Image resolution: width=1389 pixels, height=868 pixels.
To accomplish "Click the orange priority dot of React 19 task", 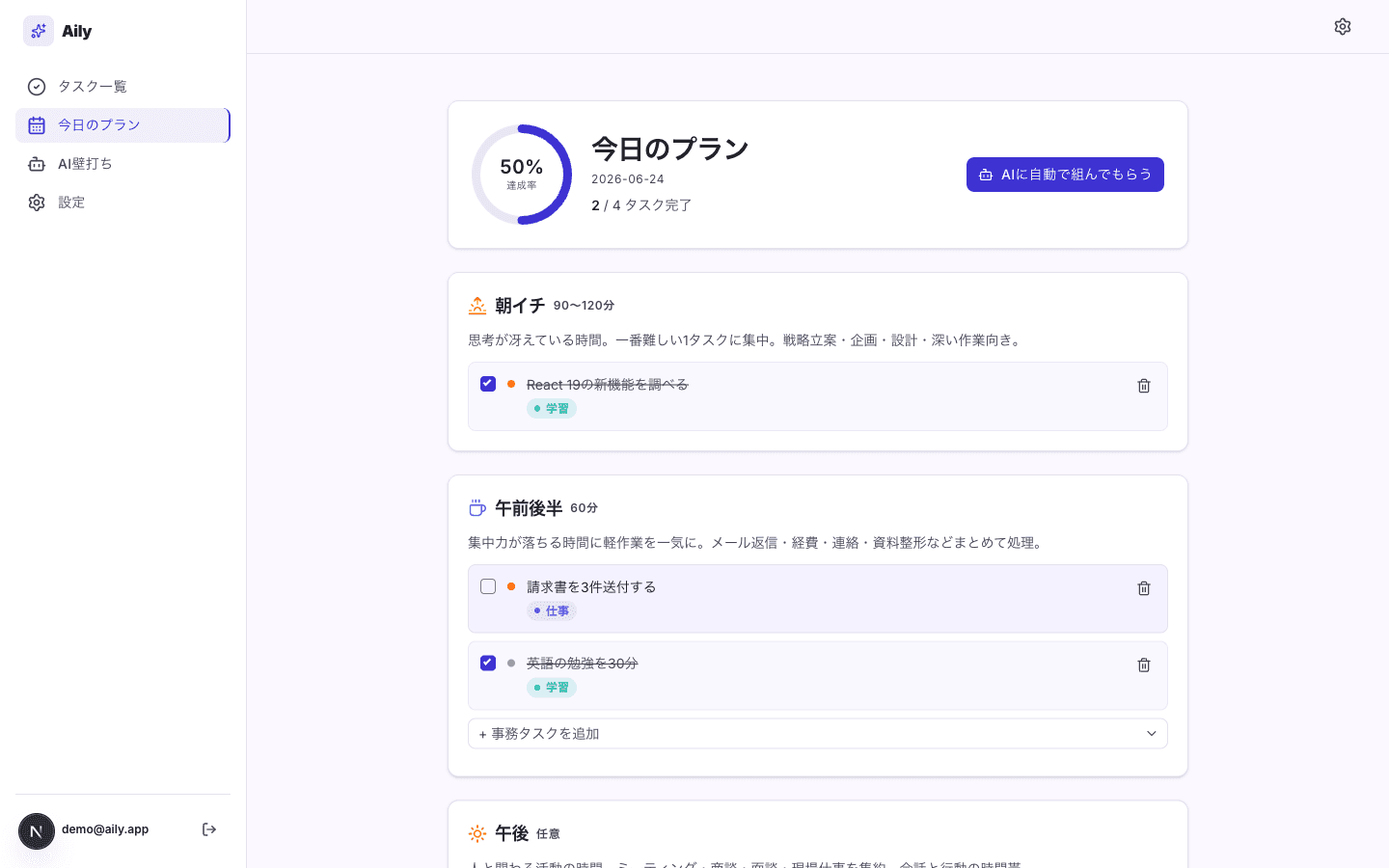I will click(x=511, y=384).
